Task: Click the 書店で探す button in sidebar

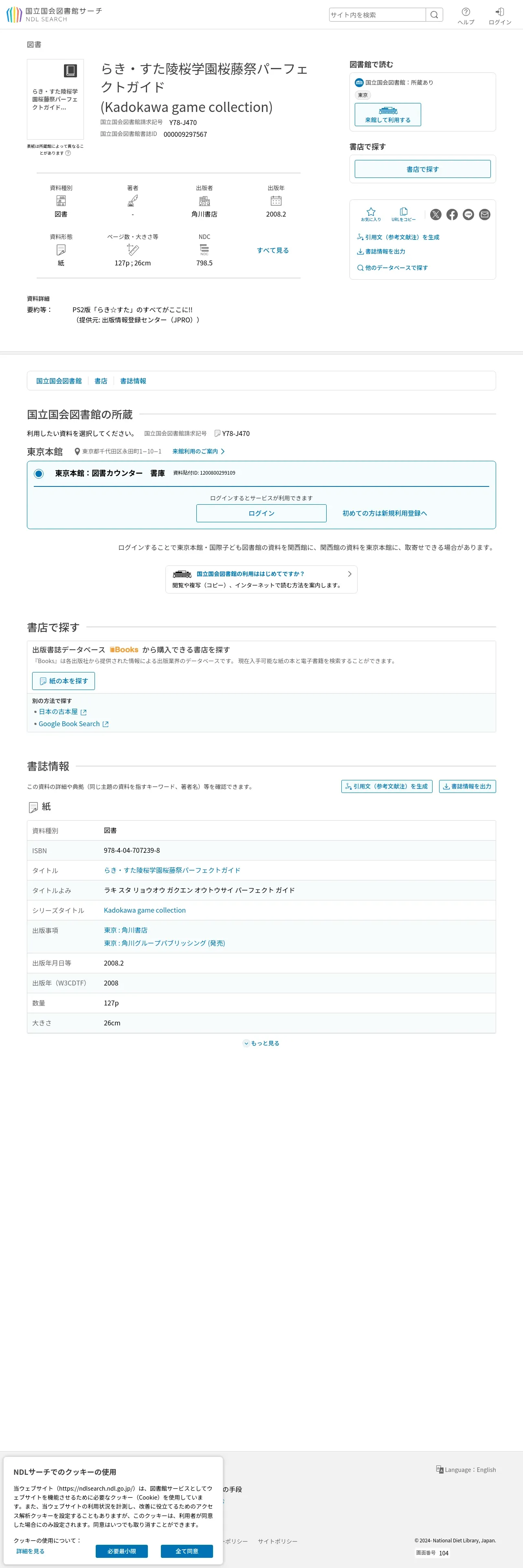Action: [x=422, y=169]
